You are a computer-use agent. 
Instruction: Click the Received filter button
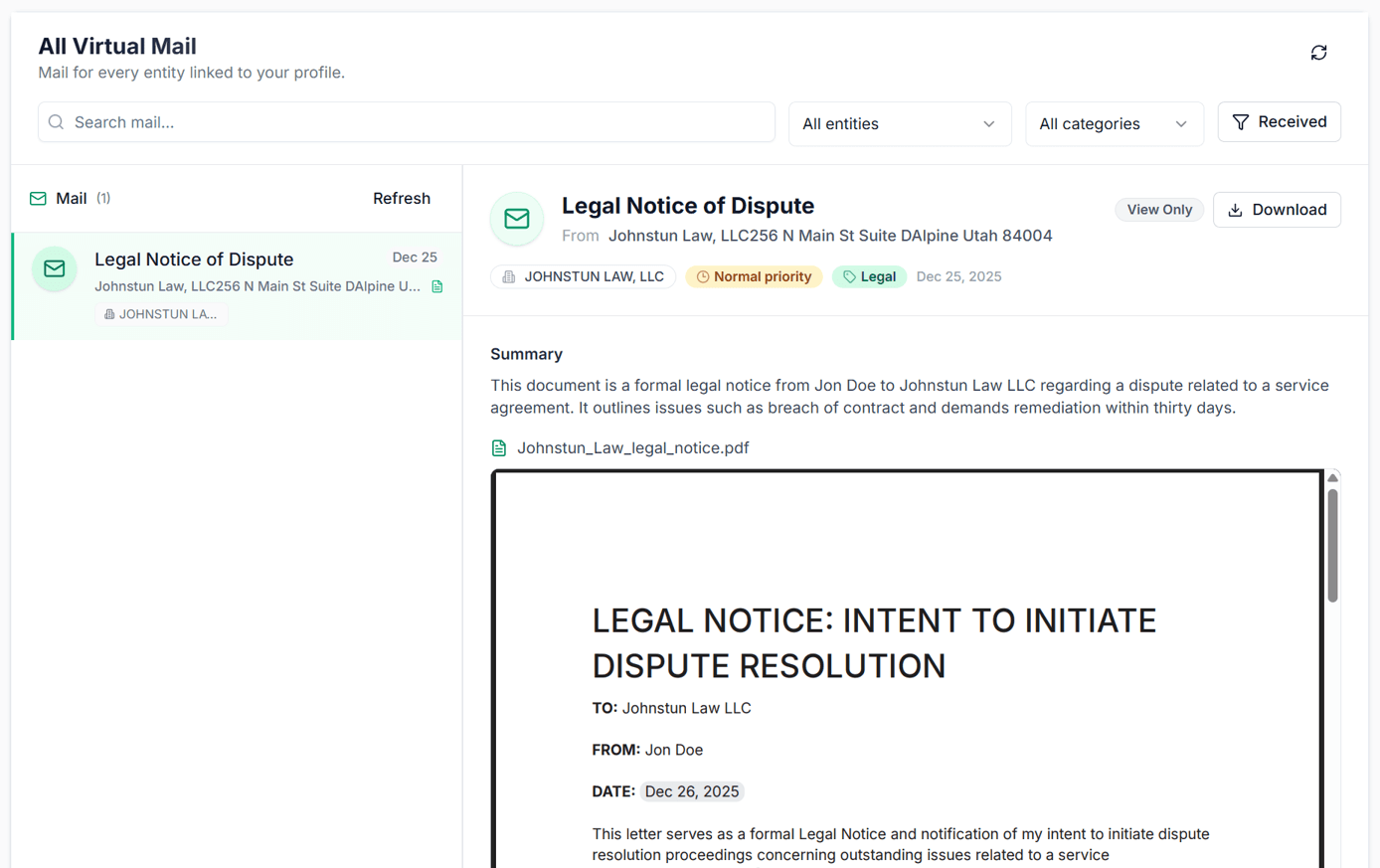[x=1280, y=122]
